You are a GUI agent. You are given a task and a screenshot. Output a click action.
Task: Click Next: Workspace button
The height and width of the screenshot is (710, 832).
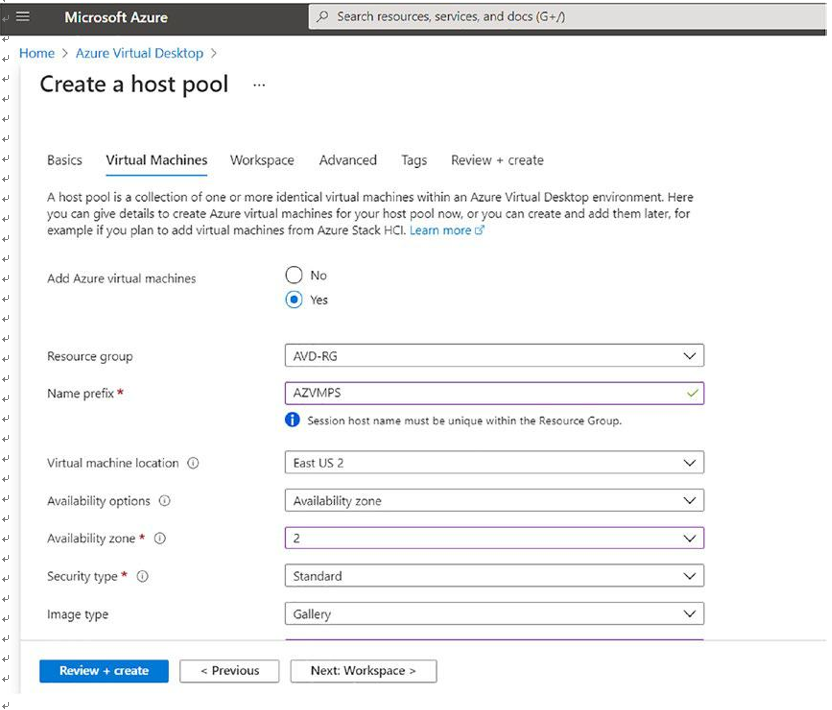363,671
